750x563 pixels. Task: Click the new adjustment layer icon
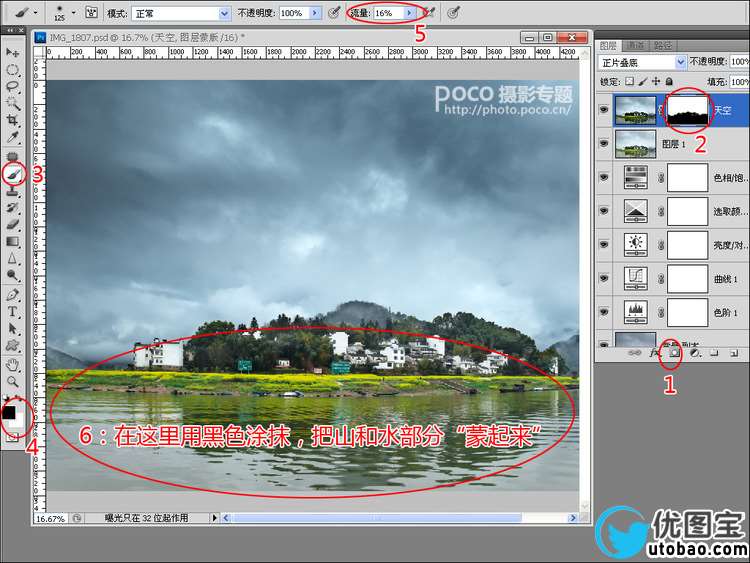point(695,353)
